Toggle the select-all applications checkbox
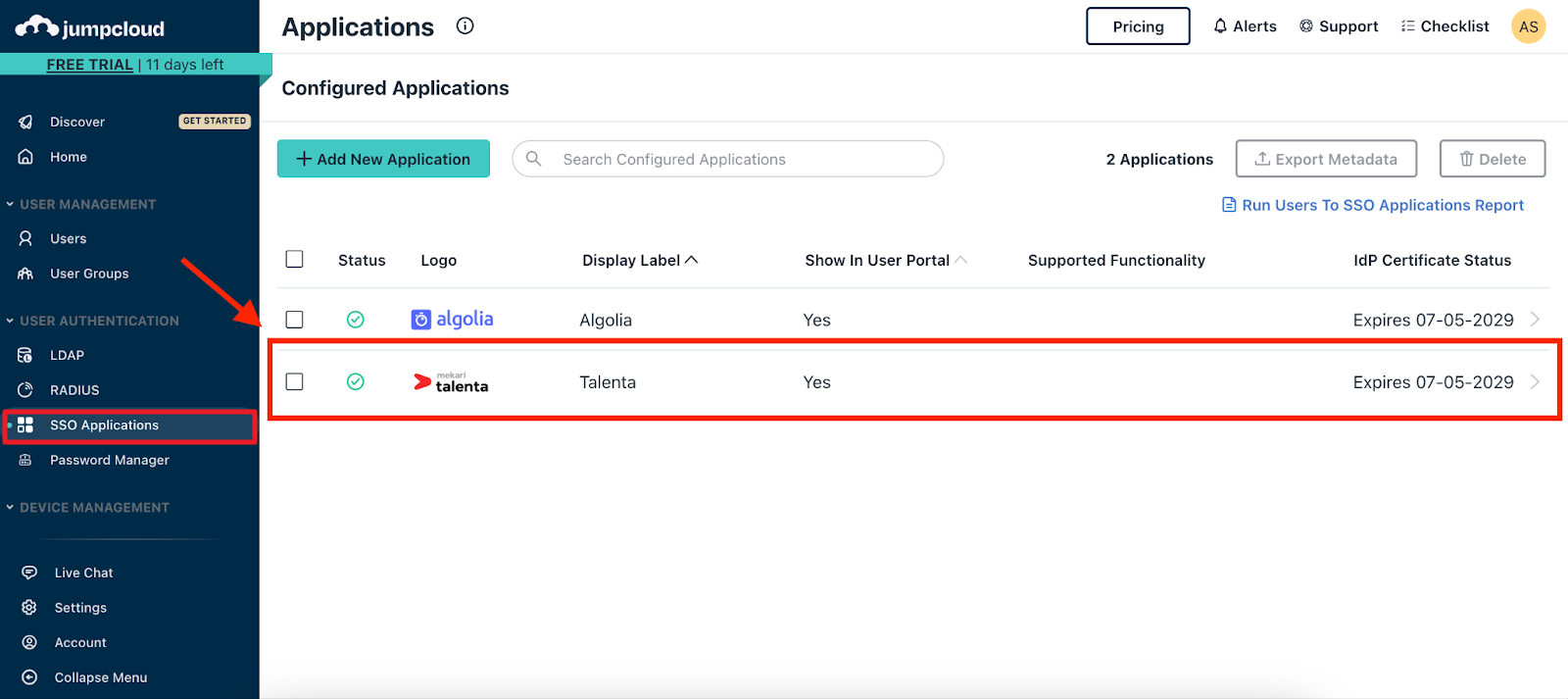Viewport: 1568px width, 699px height. (294, 259)
